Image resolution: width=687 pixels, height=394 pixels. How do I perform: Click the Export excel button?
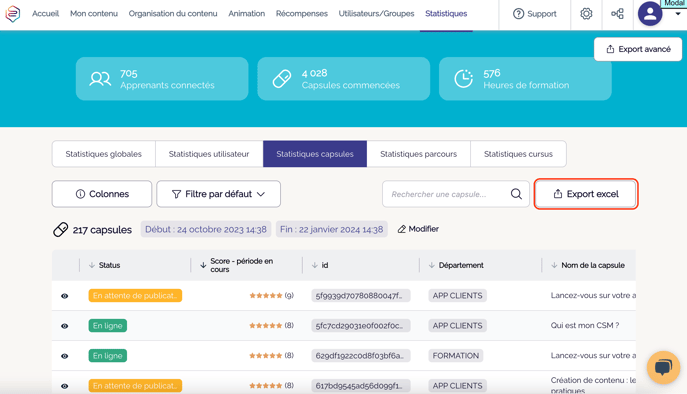[586, 194]
